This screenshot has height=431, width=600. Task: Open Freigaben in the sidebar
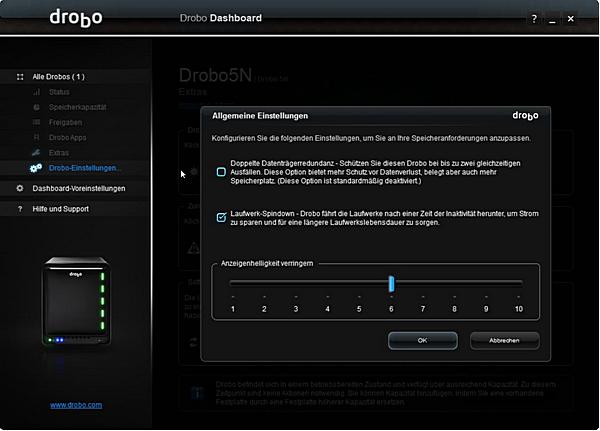tap(65, 122)
